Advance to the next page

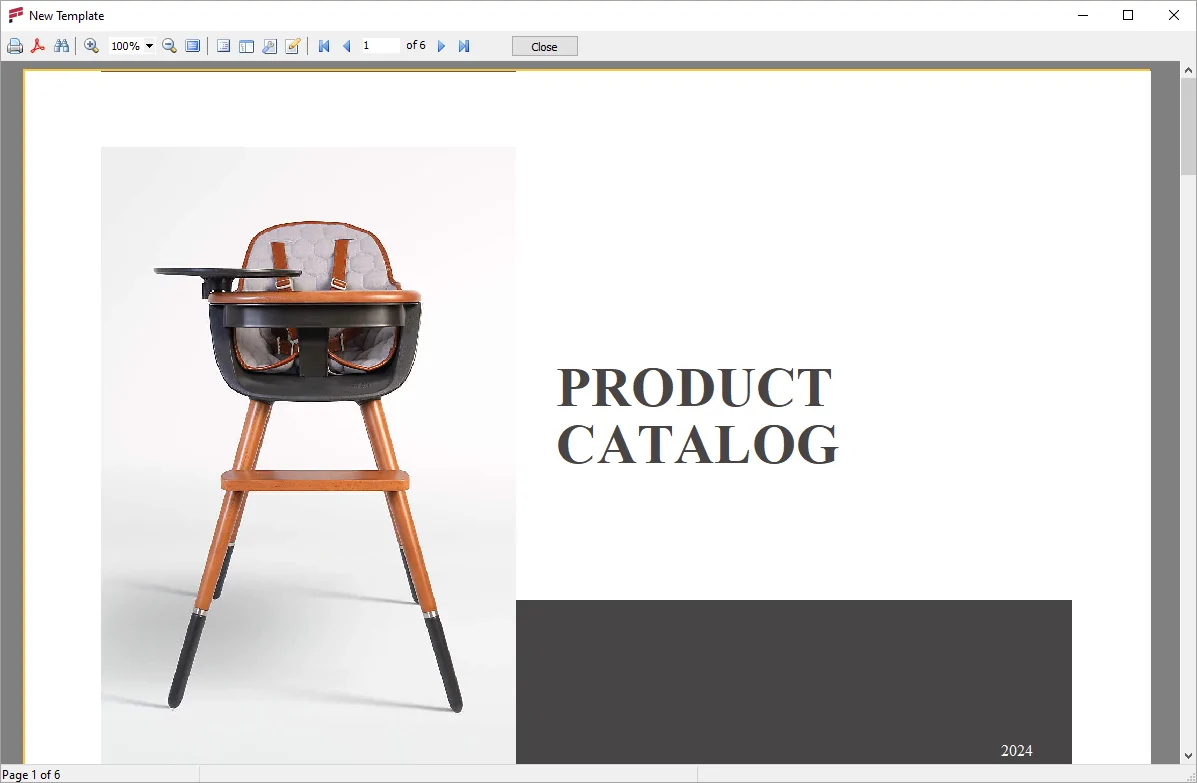(x=441, y=45)
